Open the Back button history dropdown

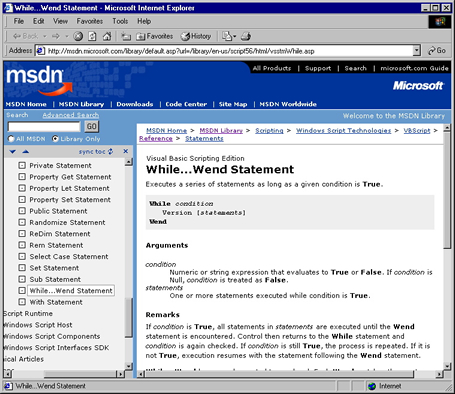(x=45, y=36)
